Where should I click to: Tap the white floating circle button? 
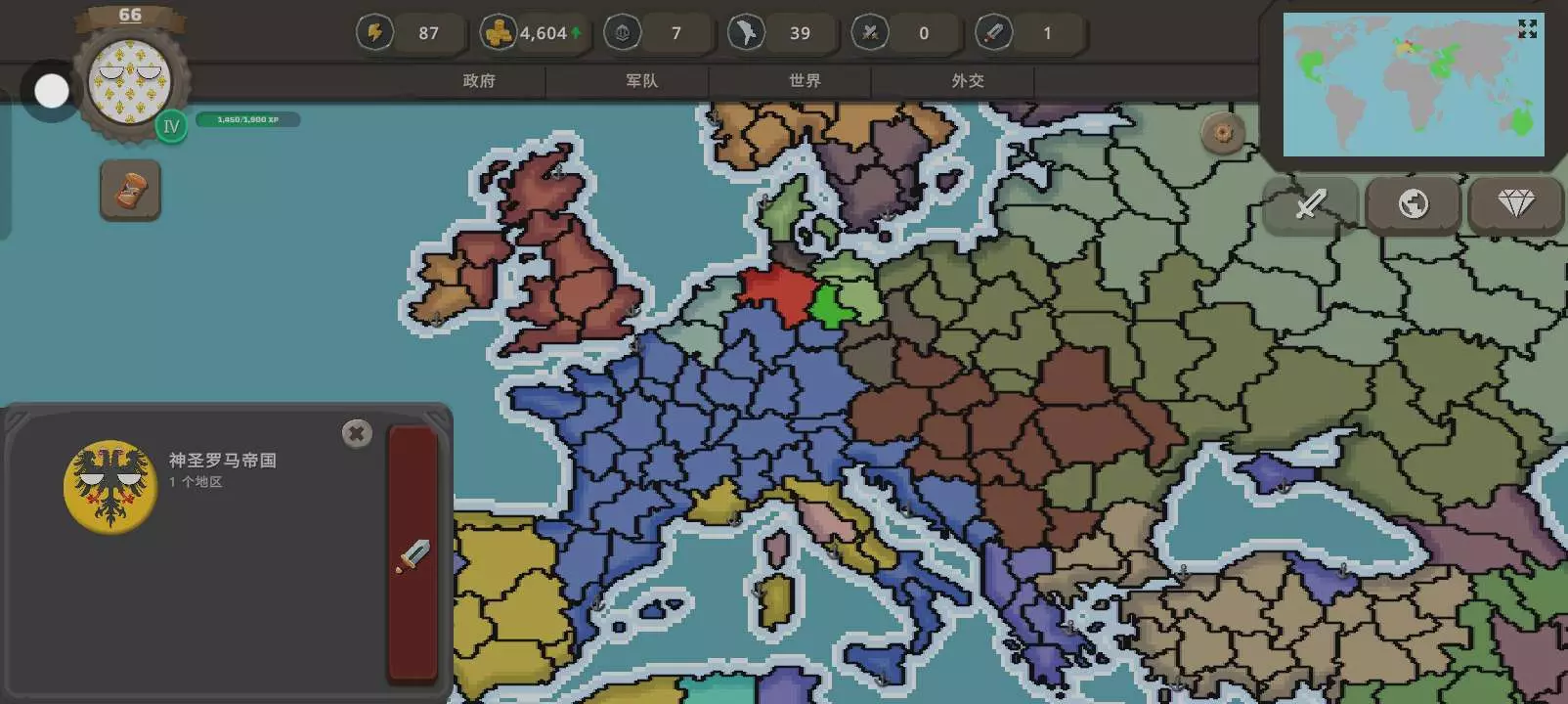(52, 91)
